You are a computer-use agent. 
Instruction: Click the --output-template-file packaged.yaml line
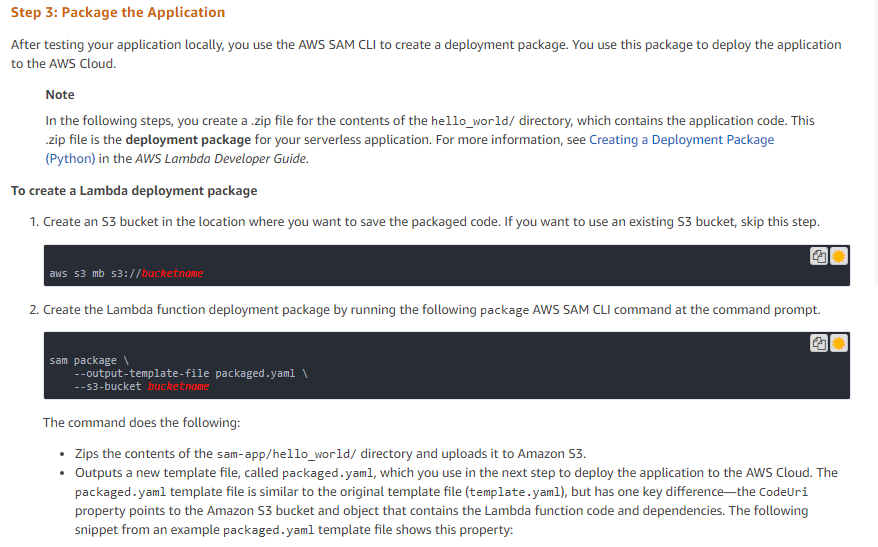tap(191, 373)
